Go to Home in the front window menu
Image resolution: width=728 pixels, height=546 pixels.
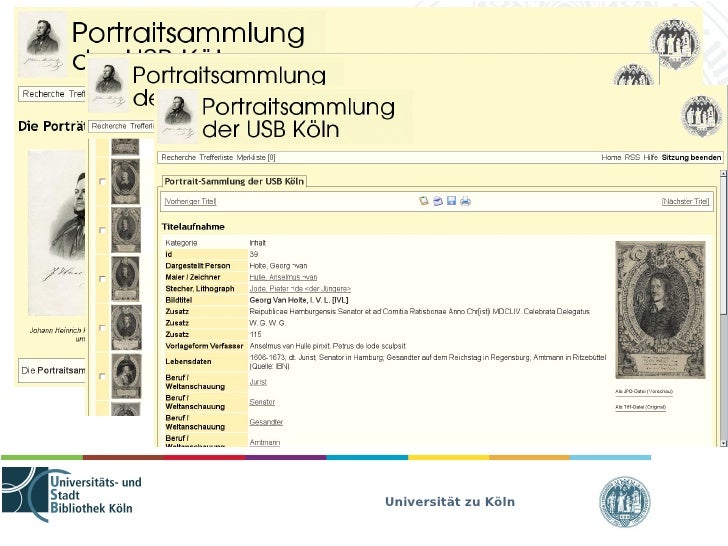(611, 157)
